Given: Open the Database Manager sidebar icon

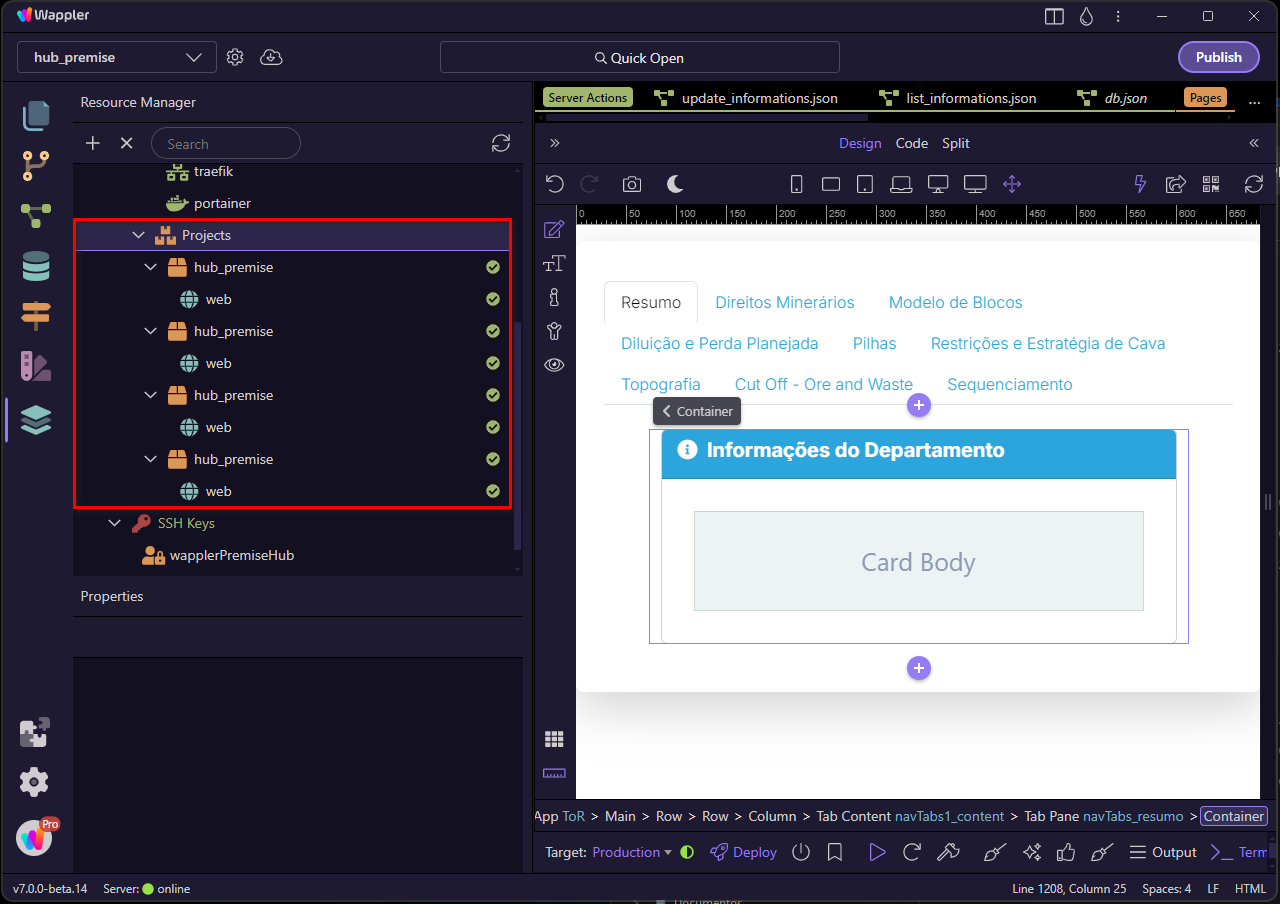Looking at the screenshot, I should (x=36, y=267).
